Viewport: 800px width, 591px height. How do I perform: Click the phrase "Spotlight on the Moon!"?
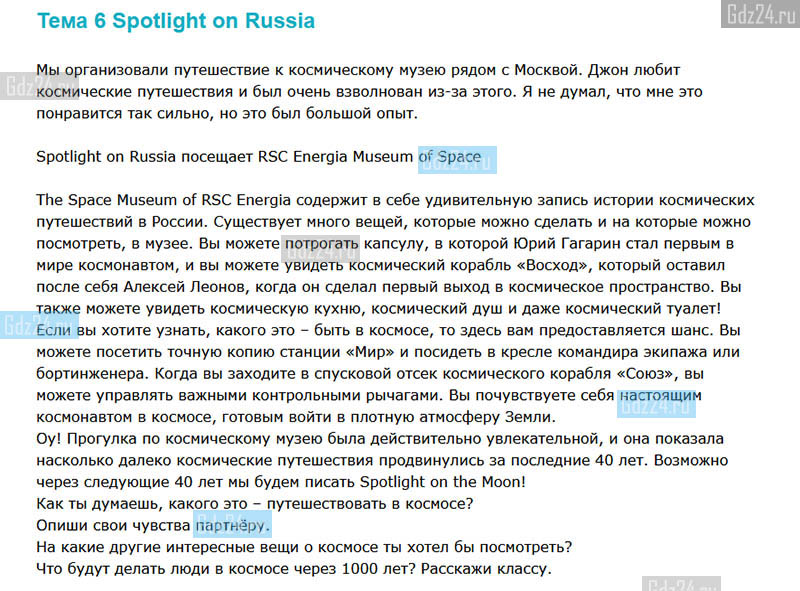[x=443, y=482]
